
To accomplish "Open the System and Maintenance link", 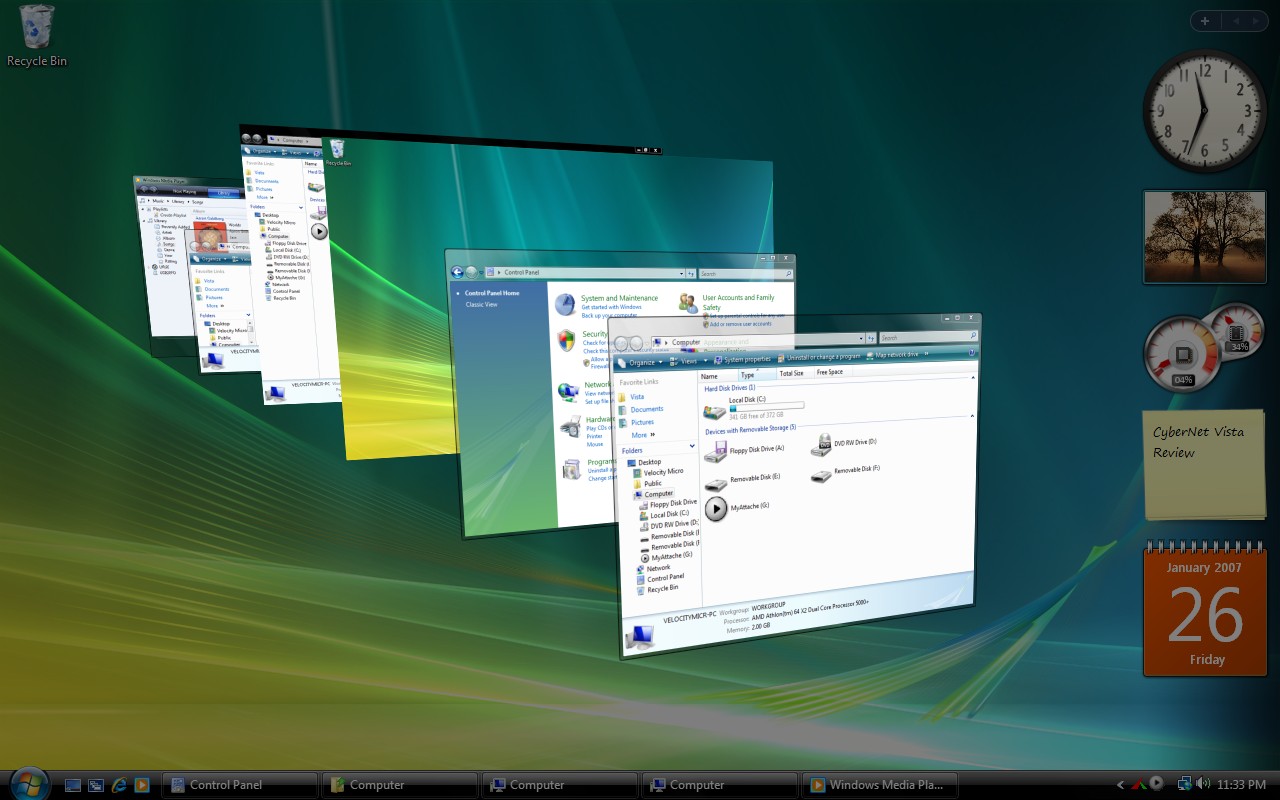I will (x=619, y=298).
